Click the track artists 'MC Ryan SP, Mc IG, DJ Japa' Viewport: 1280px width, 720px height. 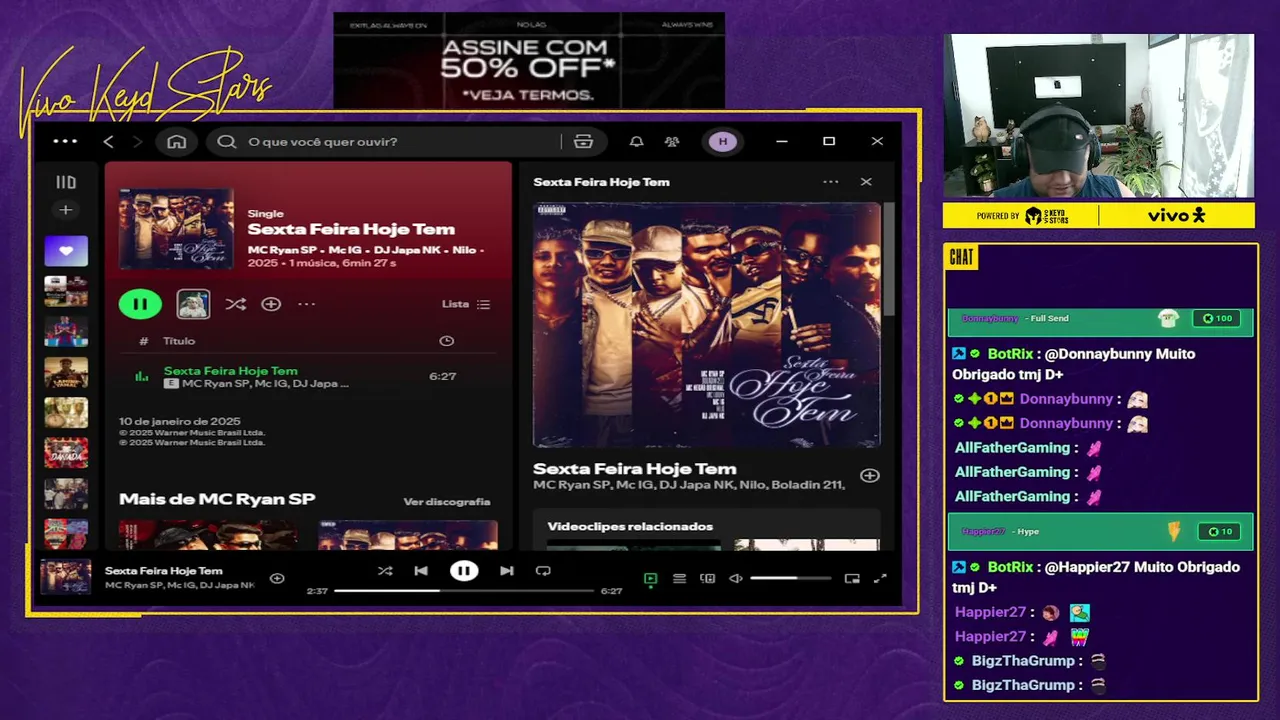[x=265, y=384]
